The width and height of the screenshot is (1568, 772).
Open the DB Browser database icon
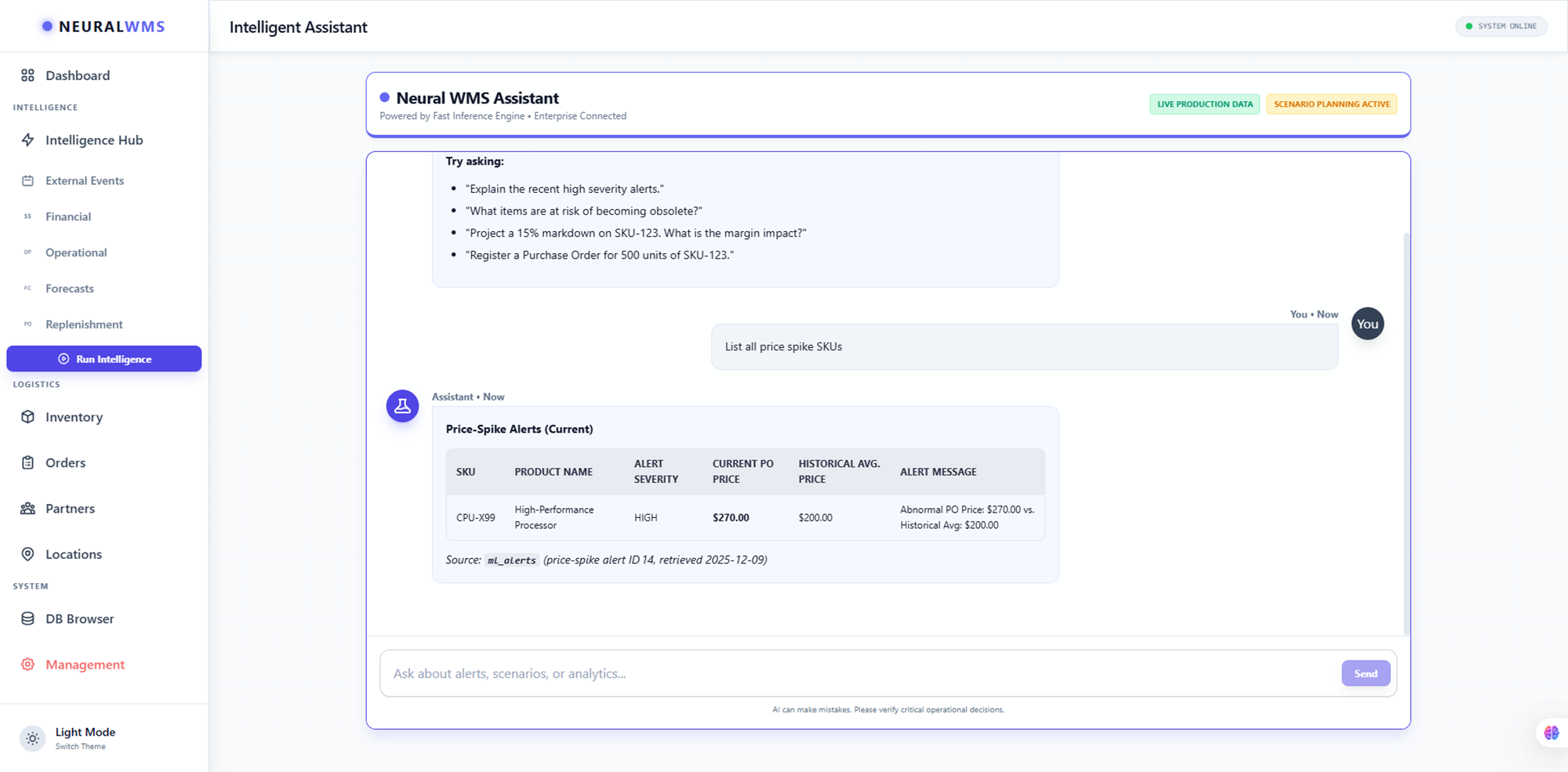(27, 618)
